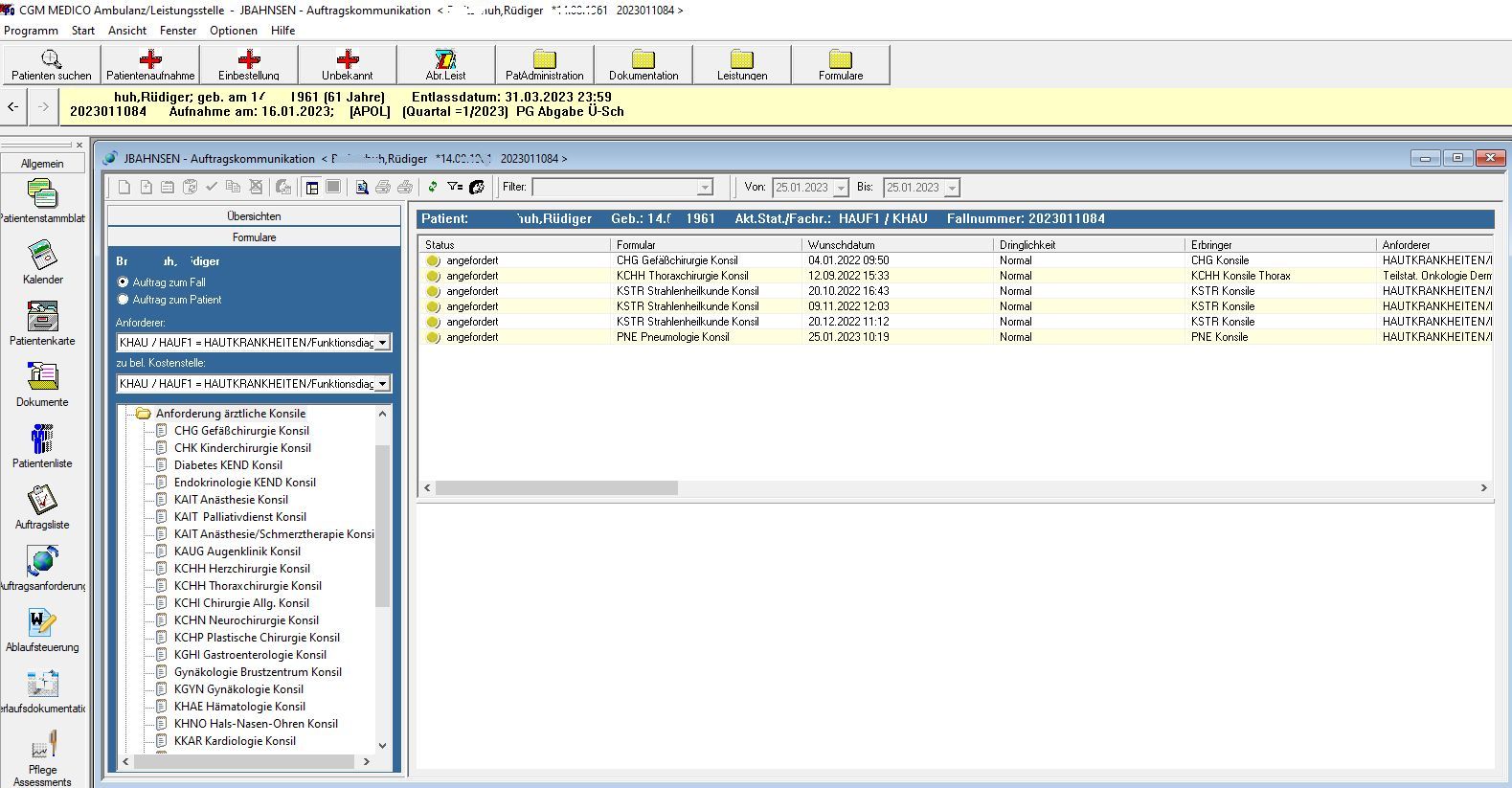Open the Bis date dropdown
Viewport: 1512px width, 788px height.
[952, 188]
